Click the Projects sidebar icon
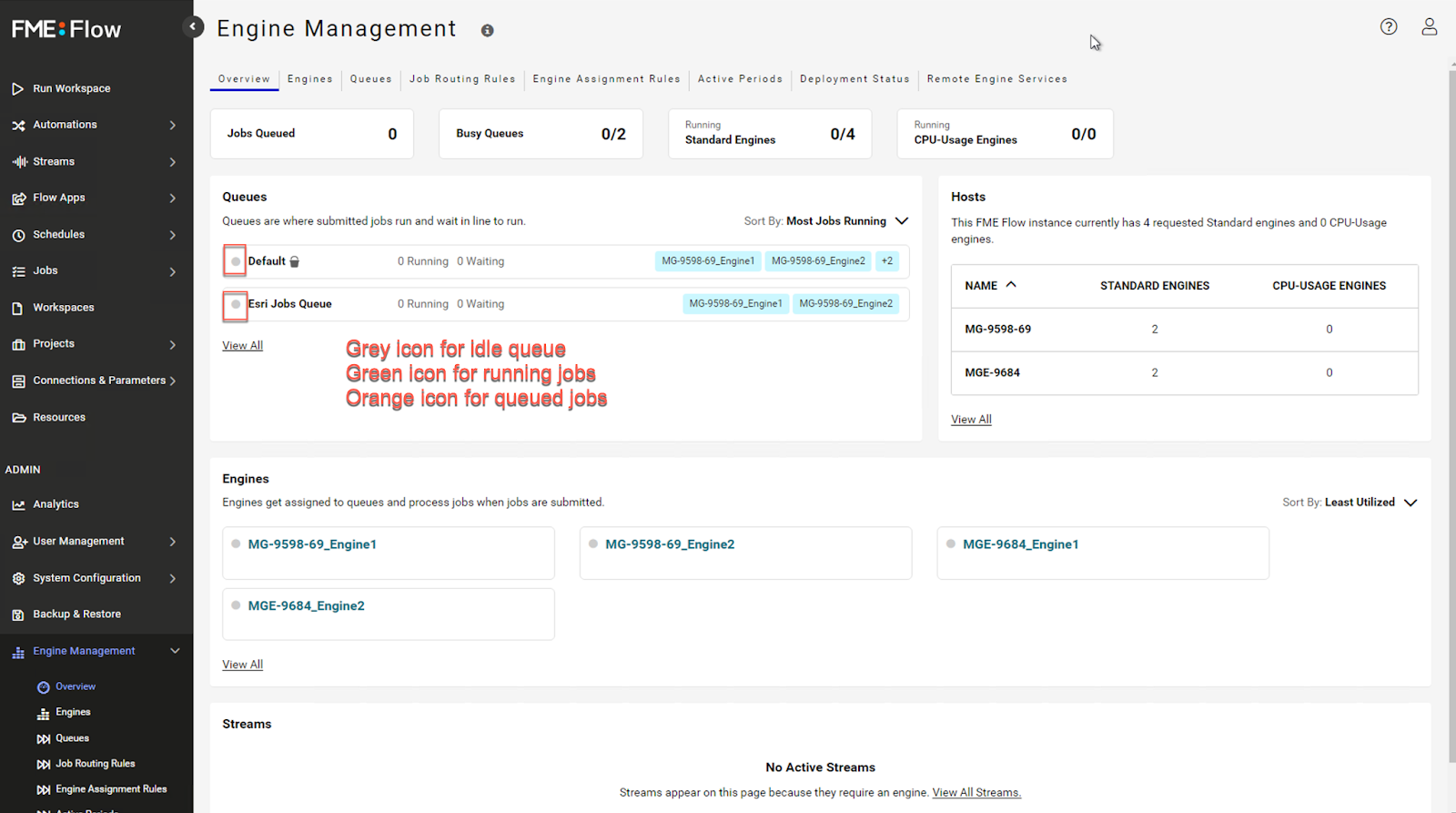Image resolution: width=1456 pixels, height=813 pixels. click(x=18, y=344)
